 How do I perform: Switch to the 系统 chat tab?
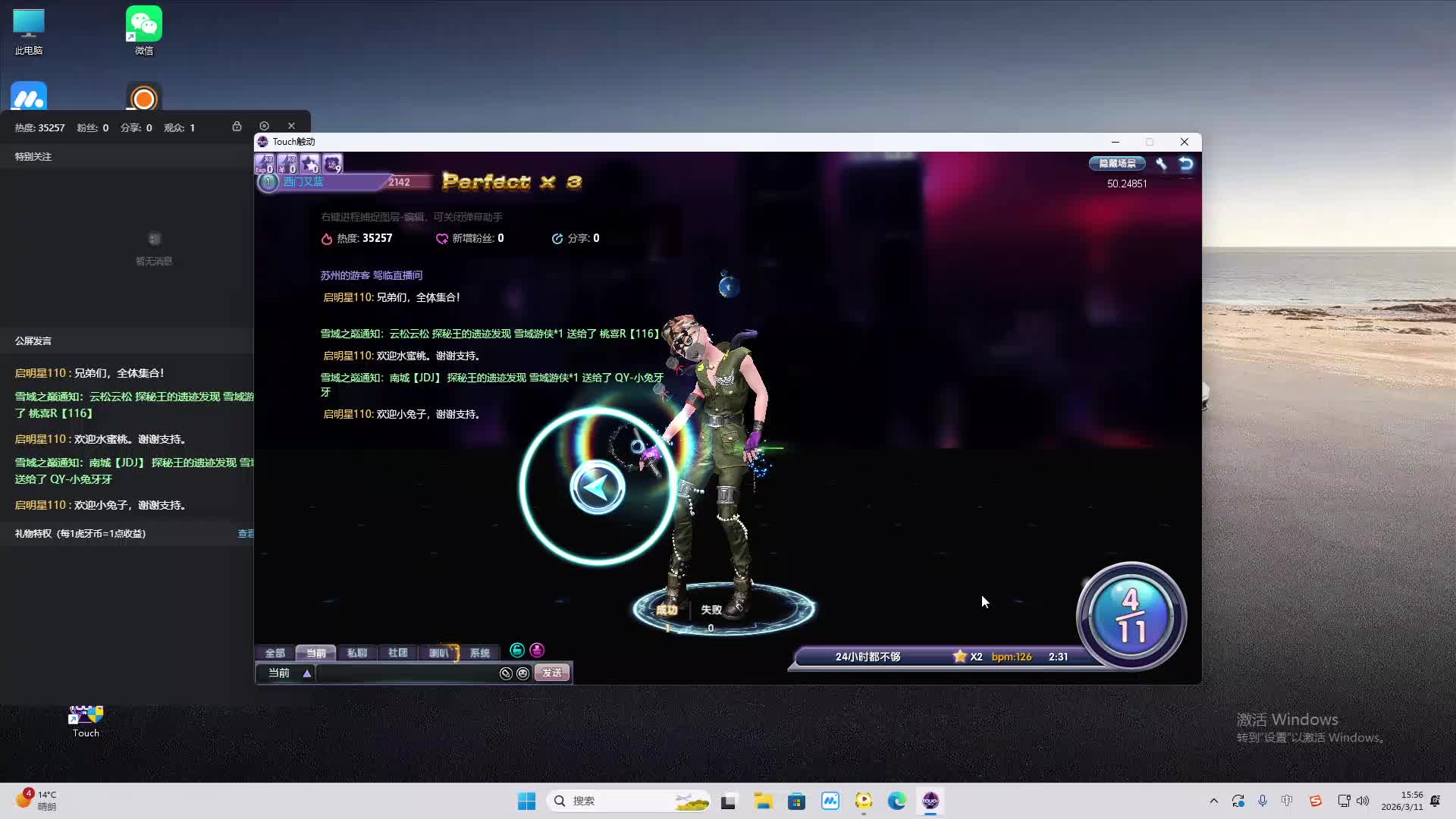[x=479, y=653]
